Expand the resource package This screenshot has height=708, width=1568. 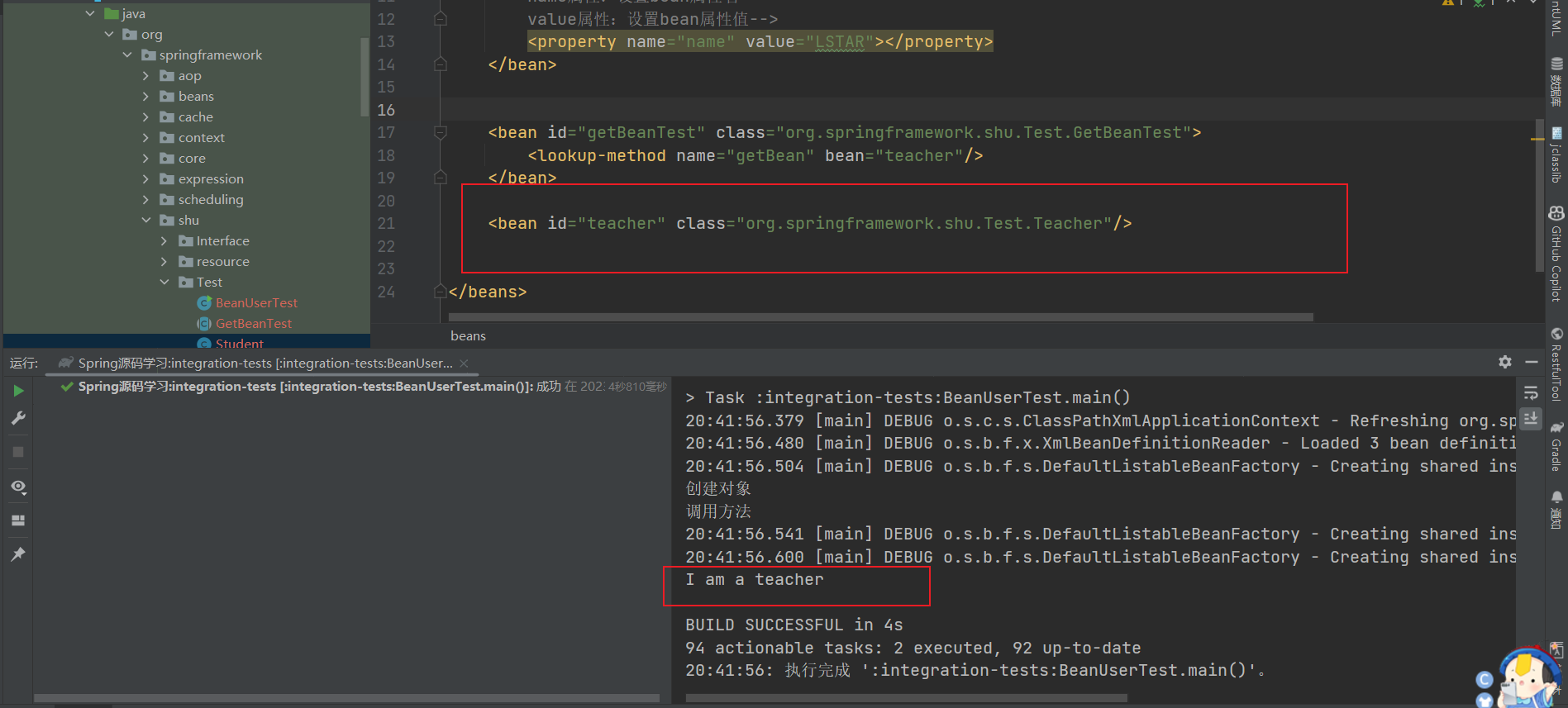[164, 261]
